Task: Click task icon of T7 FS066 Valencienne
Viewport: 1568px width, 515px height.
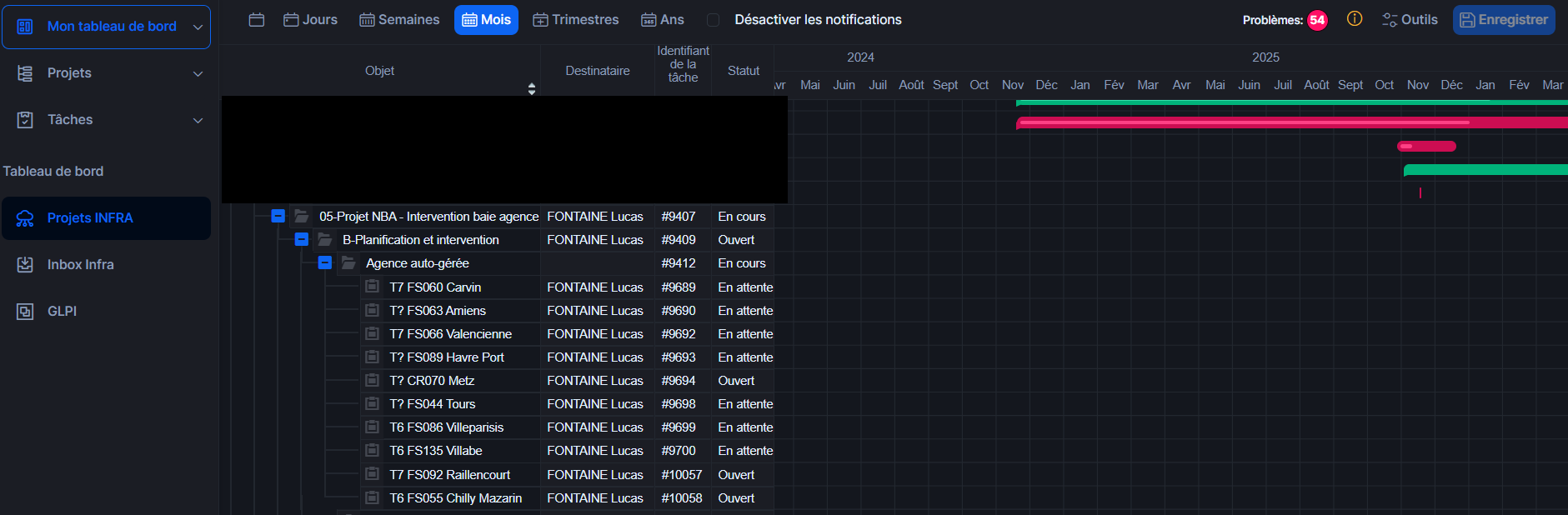Action: point(373,332)
